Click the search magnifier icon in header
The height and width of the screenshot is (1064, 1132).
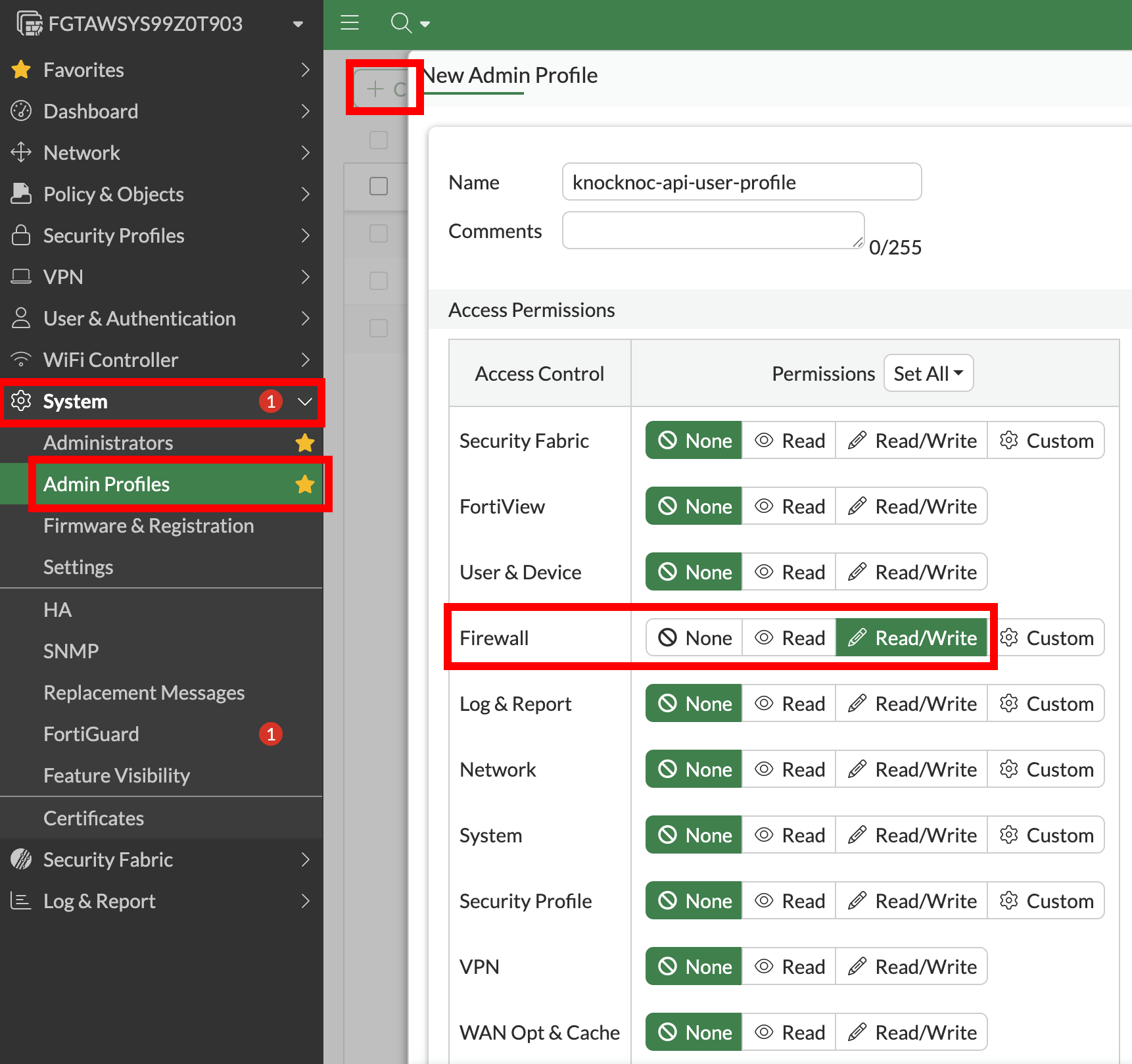tap(400, 23)
